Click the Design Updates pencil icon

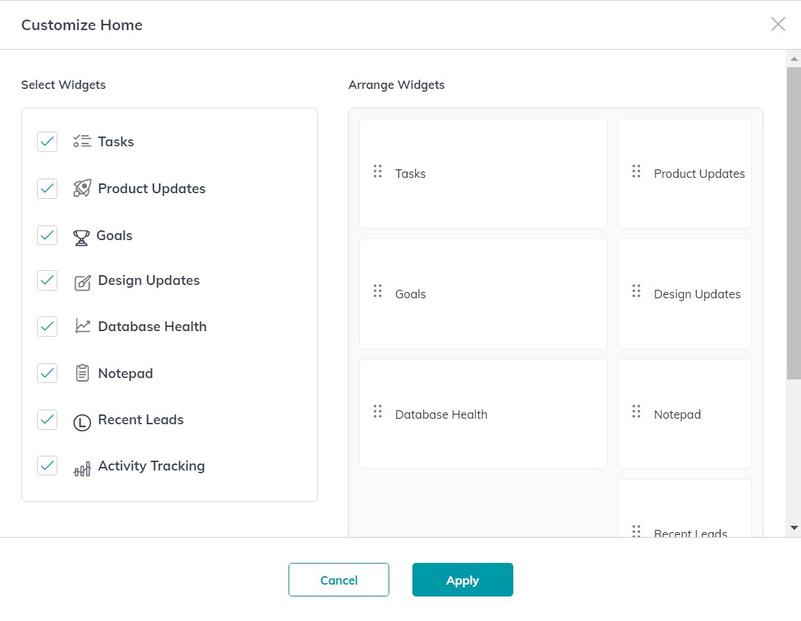pos(82,281)
